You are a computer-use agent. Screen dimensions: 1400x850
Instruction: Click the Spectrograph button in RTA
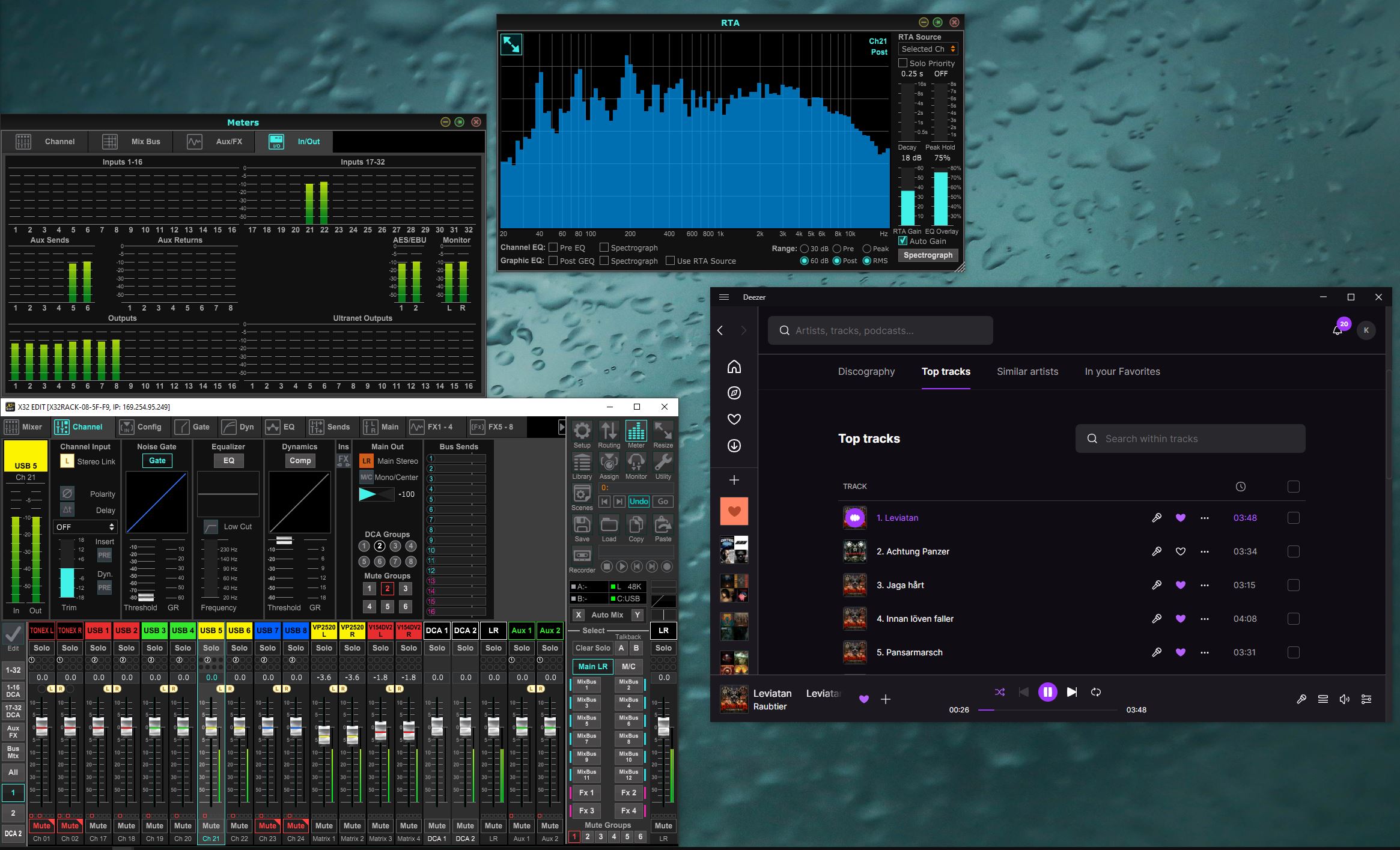(928, 255)
